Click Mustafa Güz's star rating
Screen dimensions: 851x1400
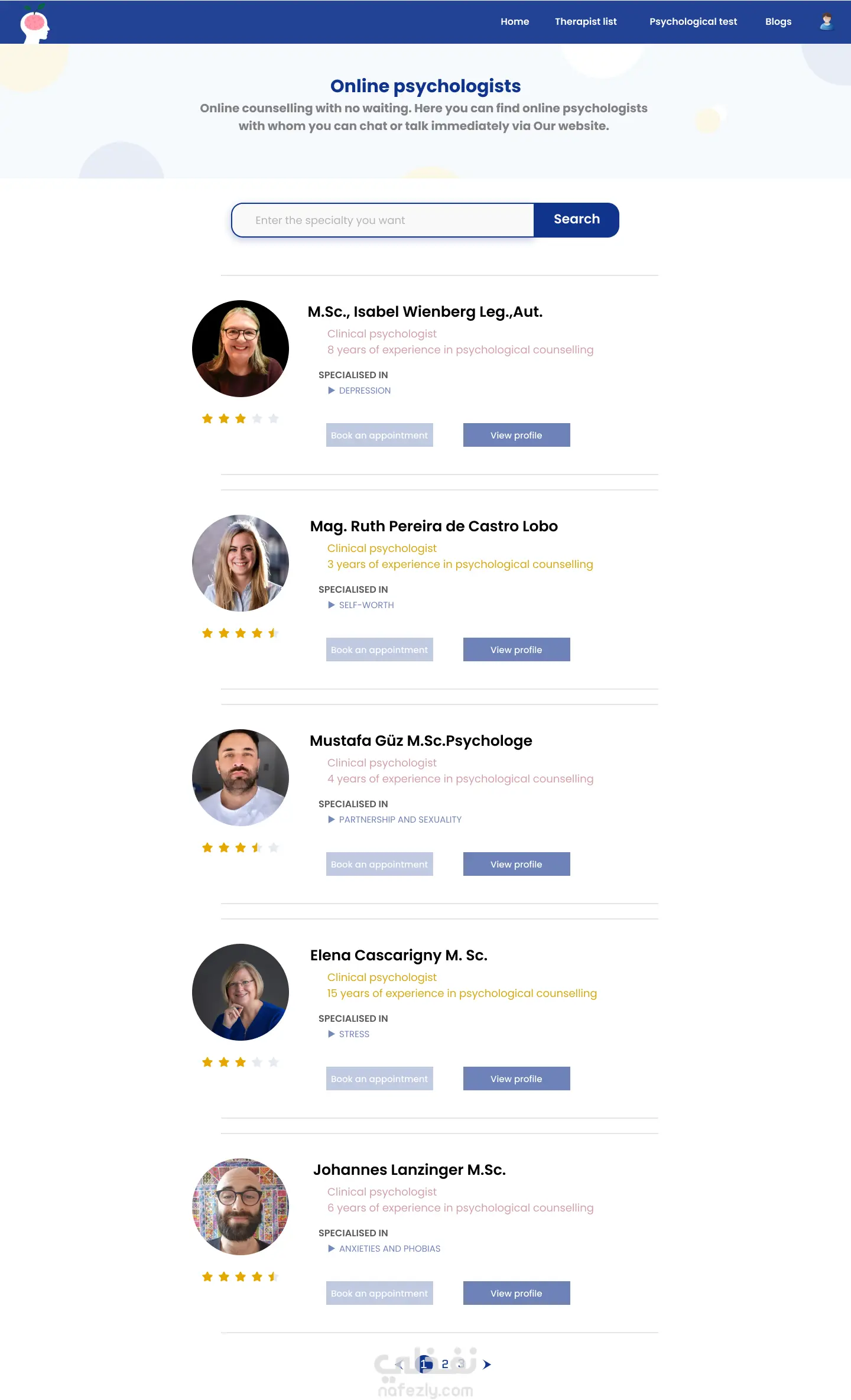pos(240,848)
